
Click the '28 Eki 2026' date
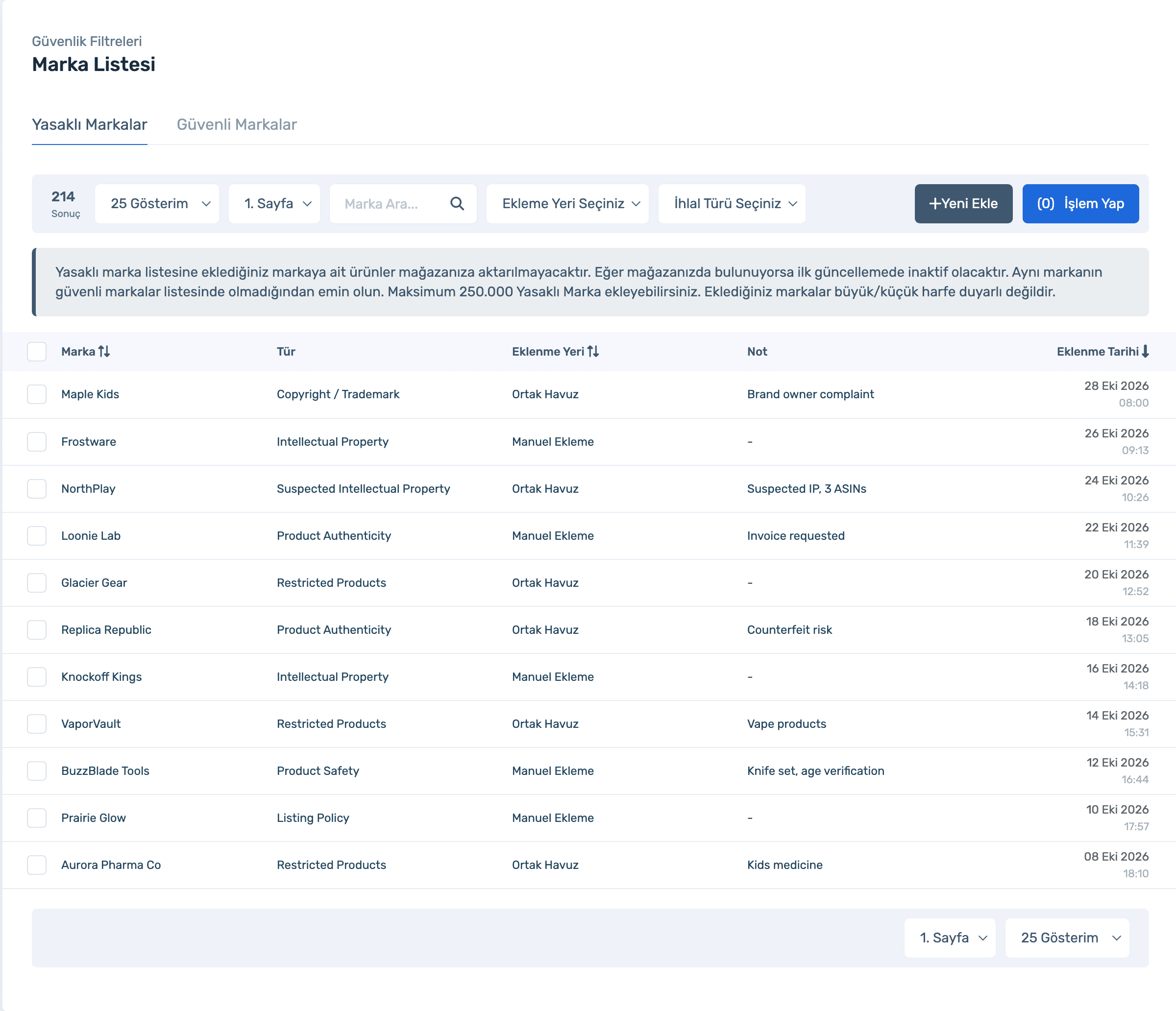pos(1116,386)
